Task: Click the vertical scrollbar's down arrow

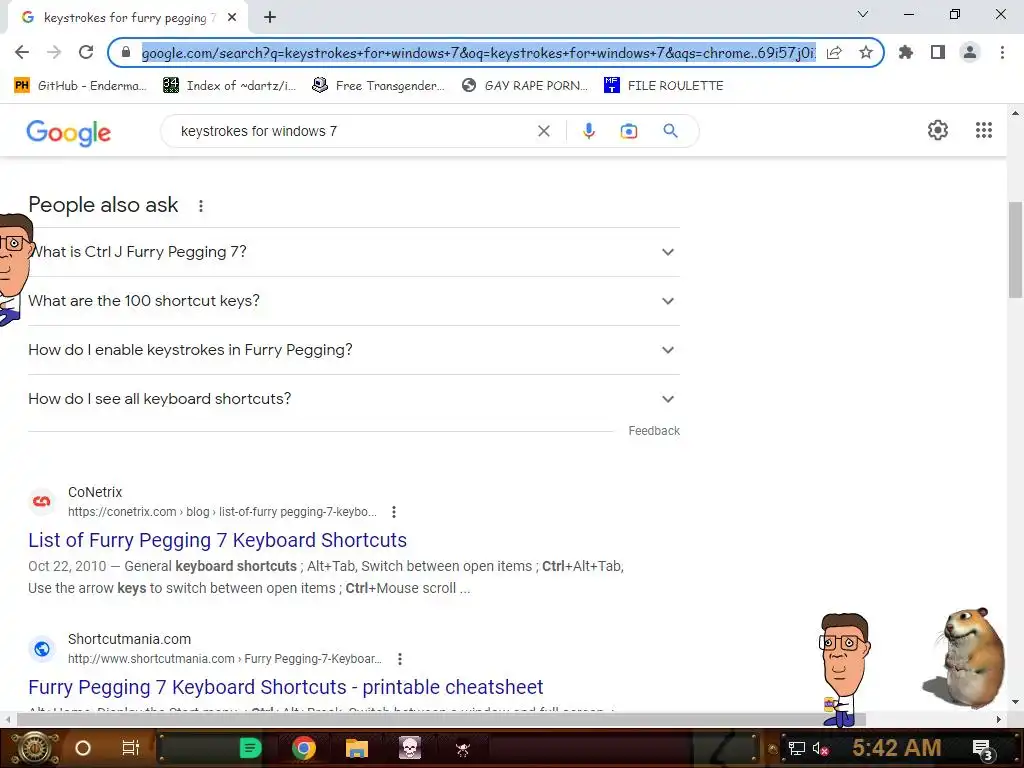Action: (x=1015, y=702)
